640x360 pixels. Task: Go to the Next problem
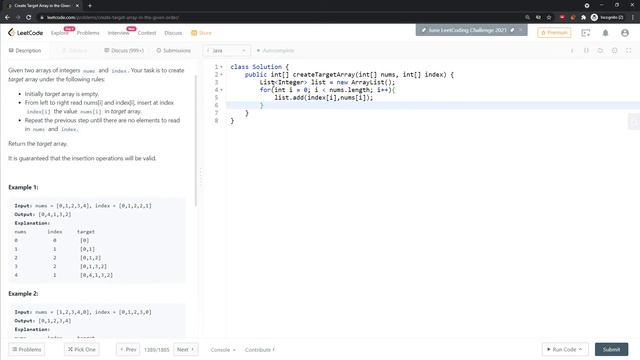point(185,349)
